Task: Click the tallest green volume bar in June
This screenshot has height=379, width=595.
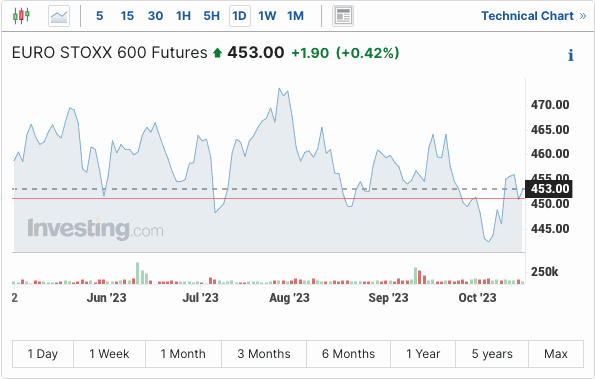Action: pyautogui.click(x=138, y=273)
